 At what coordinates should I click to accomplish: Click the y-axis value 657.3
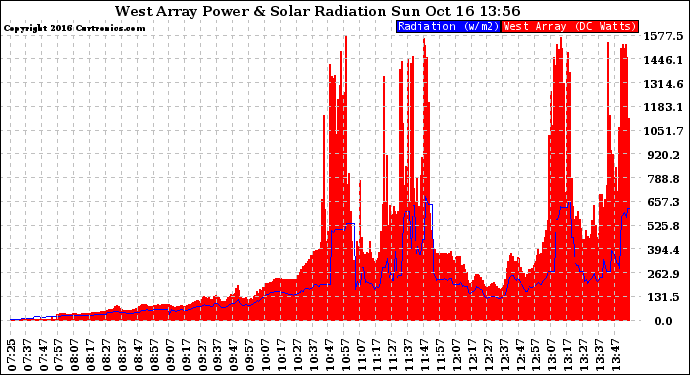click(665, 202)
